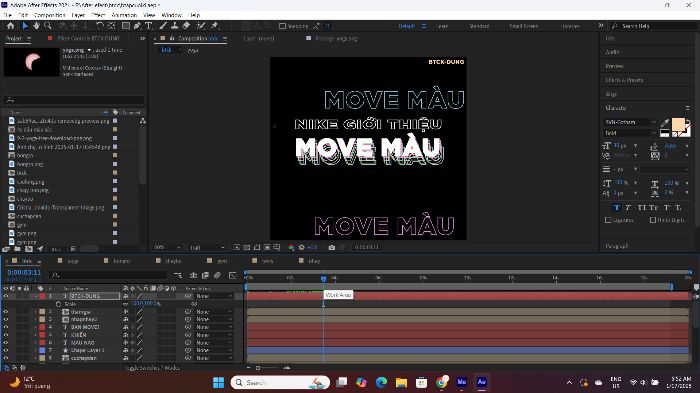700x393 pixels.
Task: Open parent dropdown for BTCK-DUNG layer
Action: 214,296
